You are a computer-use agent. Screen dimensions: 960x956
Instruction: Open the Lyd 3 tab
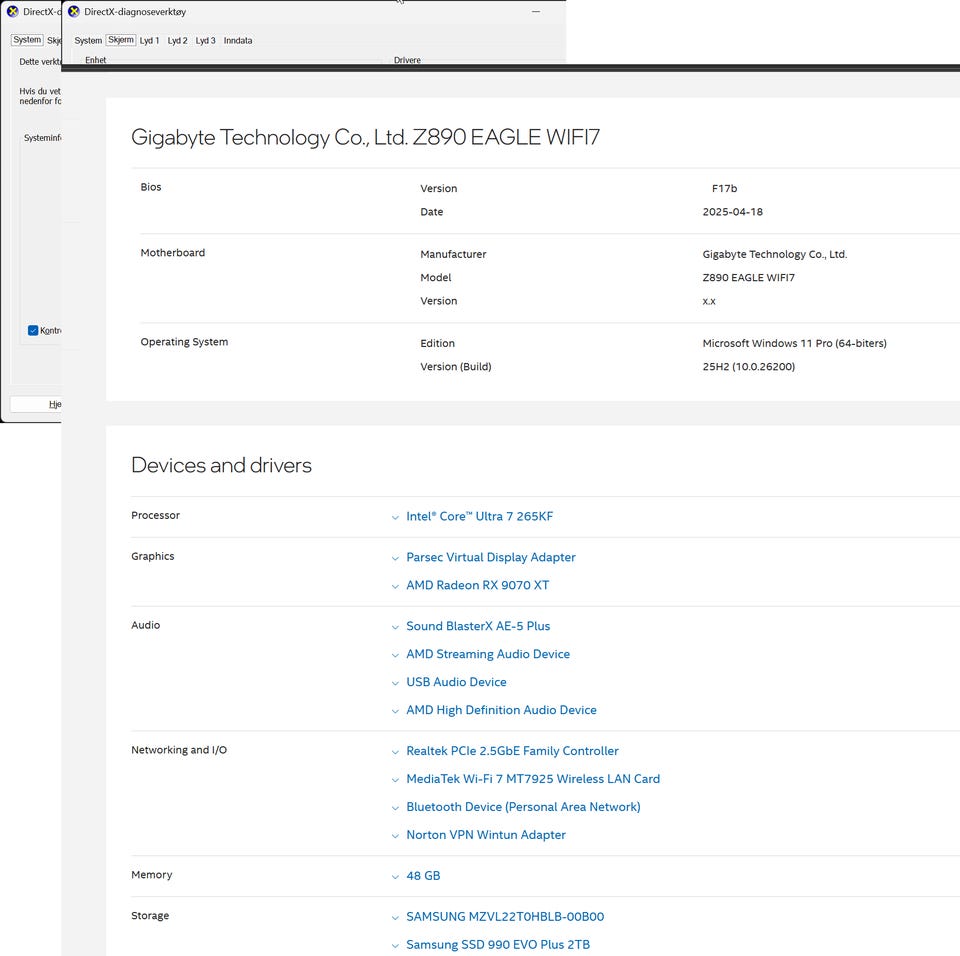pos(206,40)
